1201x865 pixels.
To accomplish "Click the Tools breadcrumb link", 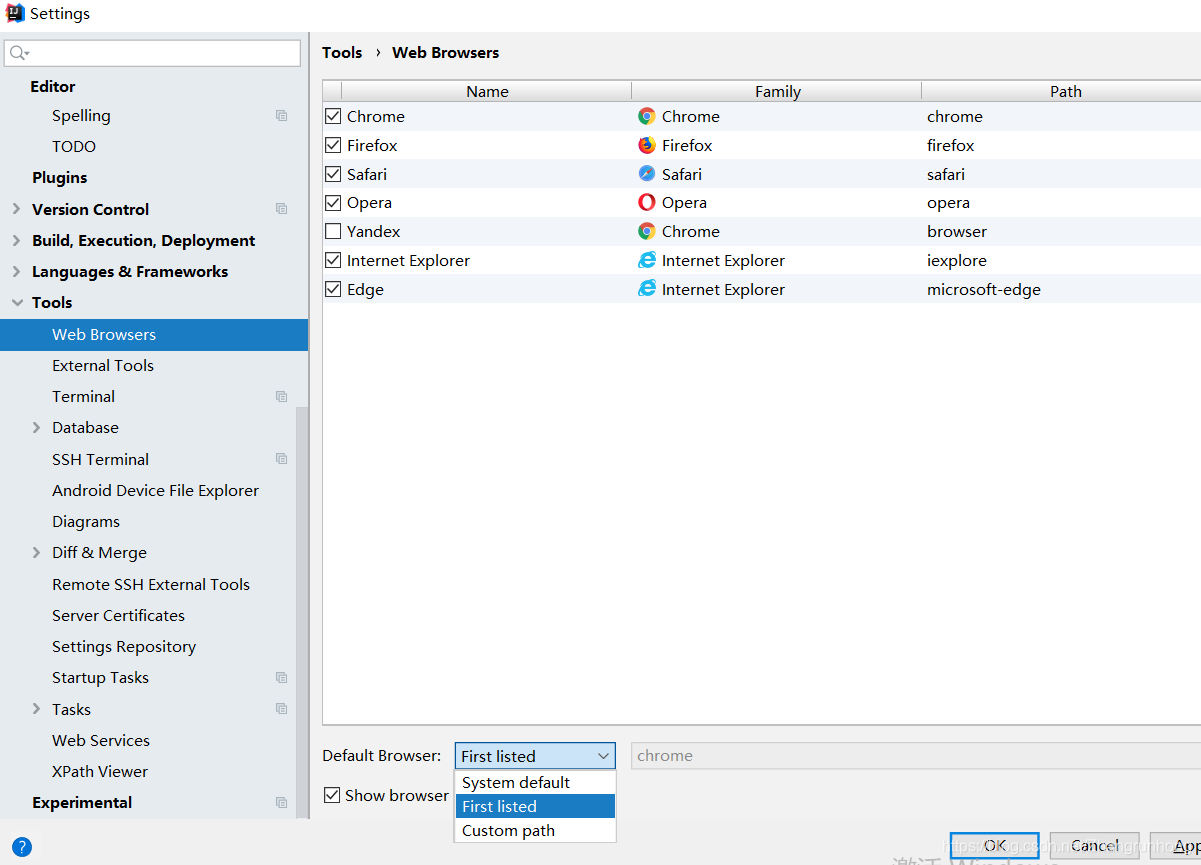I will (342, 52).
